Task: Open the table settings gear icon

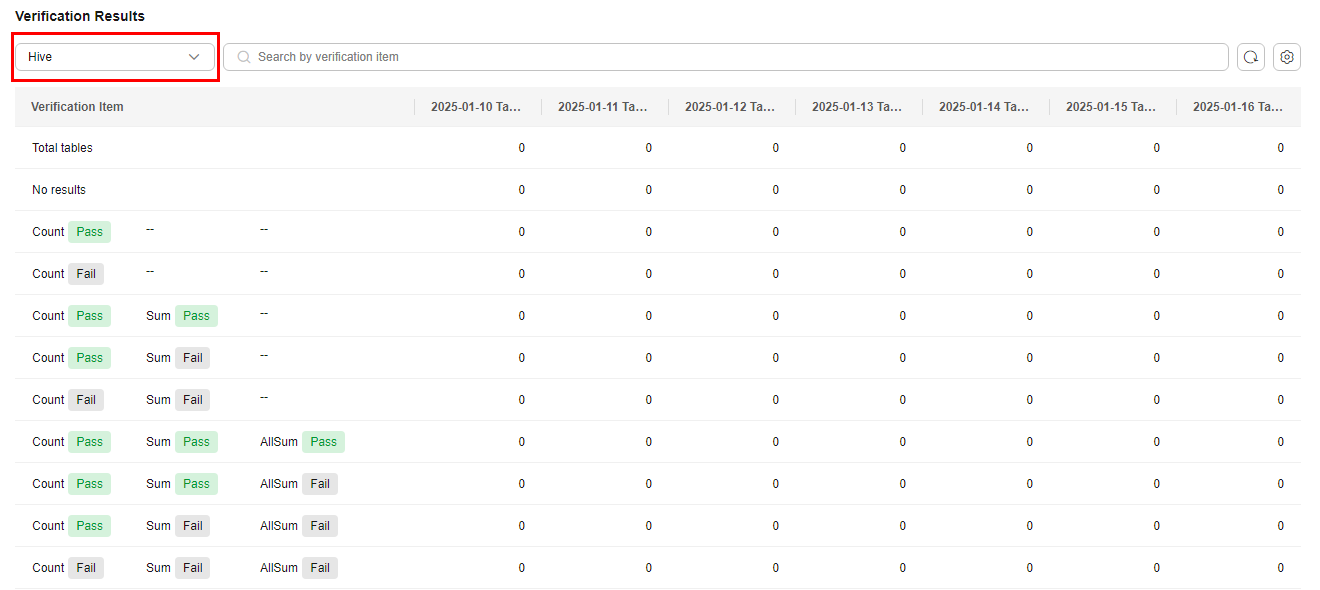Action: tap(1287, 57)
